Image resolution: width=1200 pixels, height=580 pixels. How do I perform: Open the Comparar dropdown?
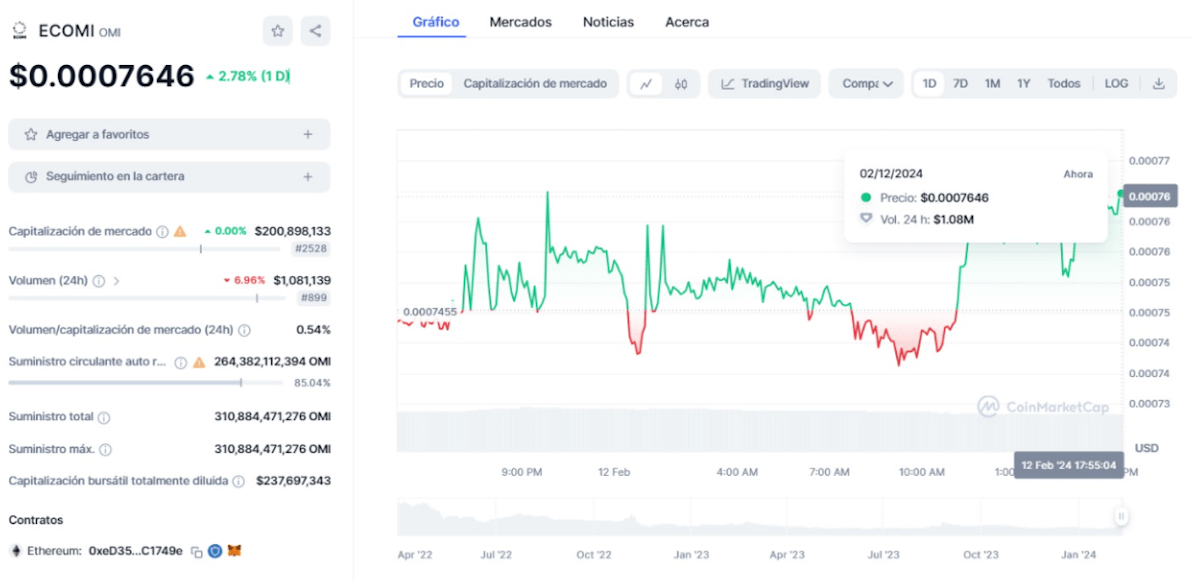[866, 84]
